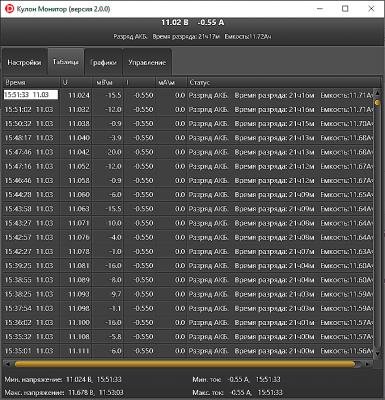The height and width of the screenshot is (400, 385).
Task: Click the Статус column header
Action: [x=283, y=82]
